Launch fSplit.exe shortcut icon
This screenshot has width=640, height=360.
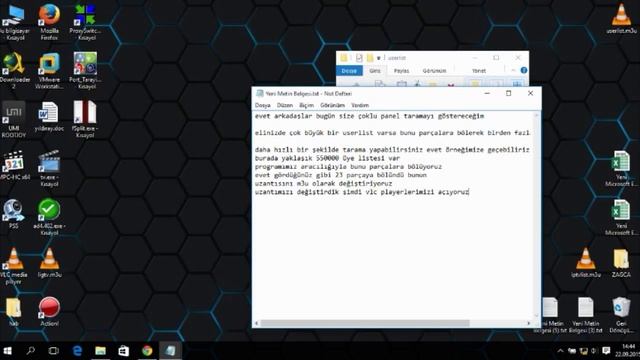click(85, 119)
